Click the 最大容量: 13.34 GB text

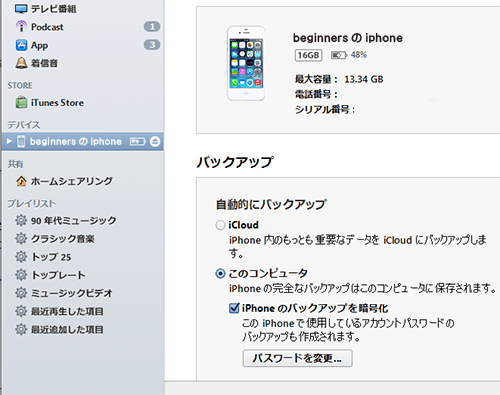pyautogui.click(x=339, y=79)
